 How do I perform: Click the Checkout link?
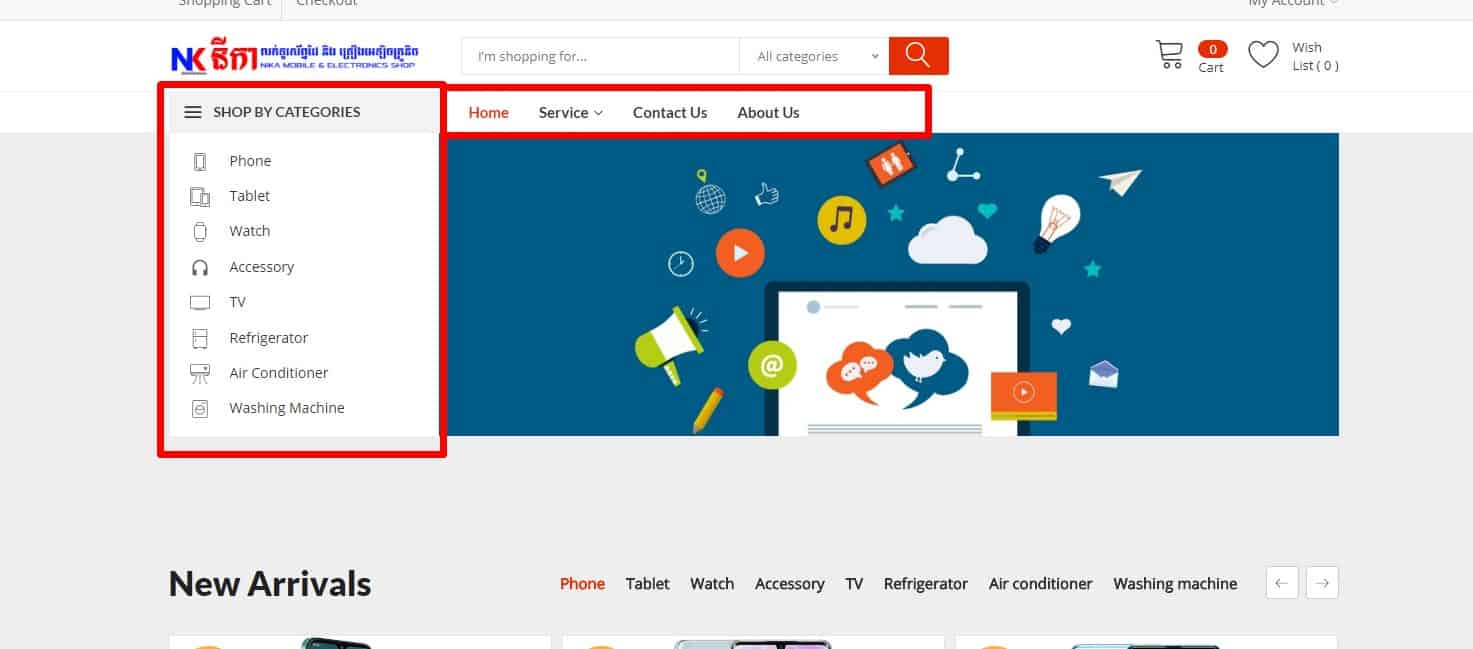click(x=326, y=4)
